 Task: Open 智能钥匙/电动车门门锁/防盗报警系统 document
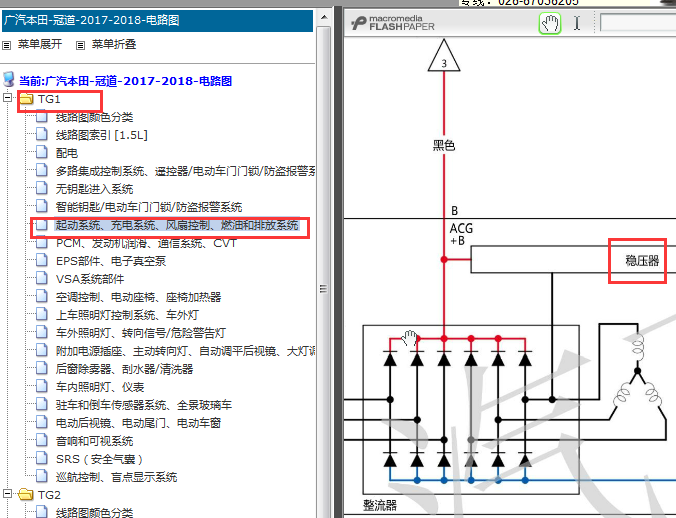point(149,207)
